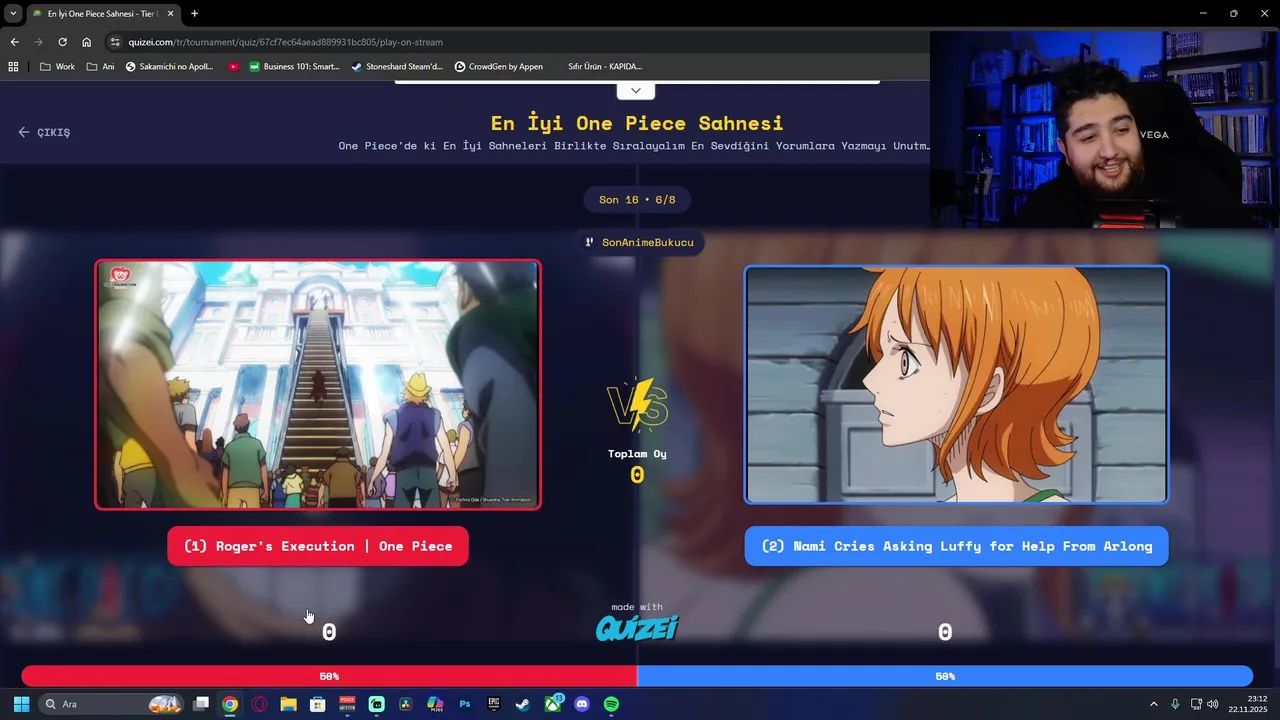Click the address bar URL
Image resolution: width=1280 pixels, height=720 pixels.
point(286,42)
